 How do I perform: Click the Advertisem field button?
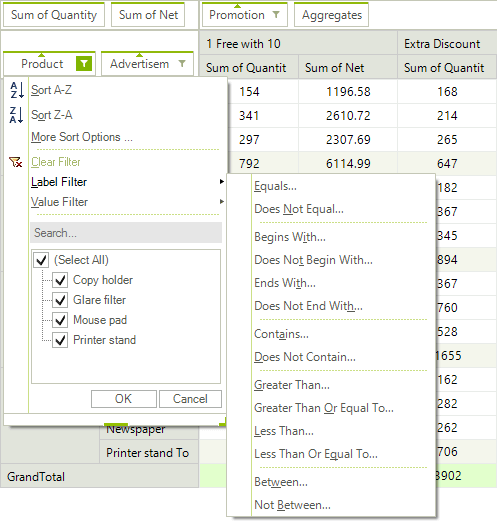tap(147, 63)
